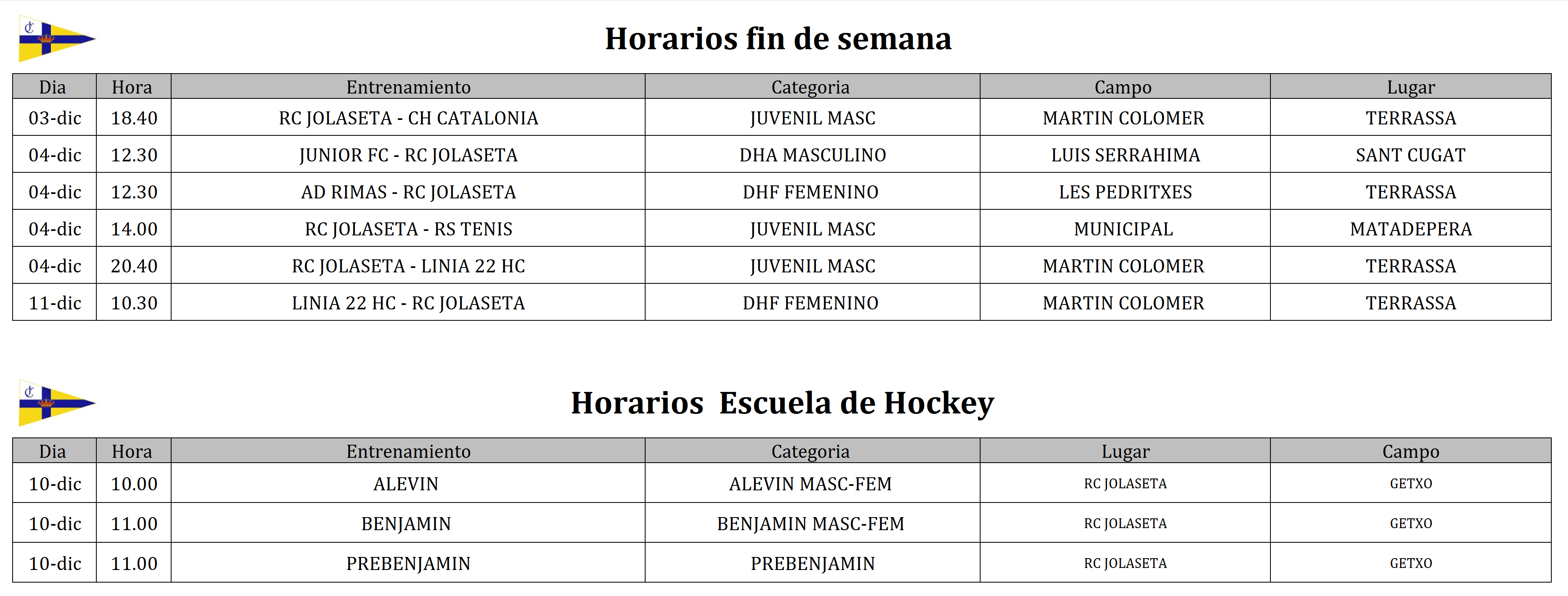Click the MUNICIPAL field cell

pyautogui.click(x=1123, y=230)
